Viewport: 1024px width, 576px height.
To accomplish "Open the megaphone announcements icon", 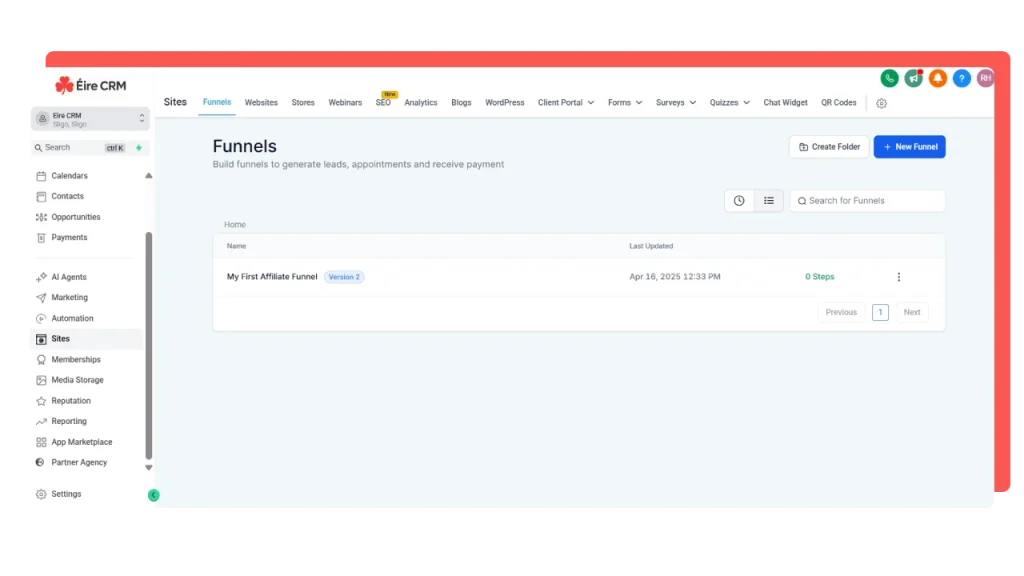I will tap(913, 78).
